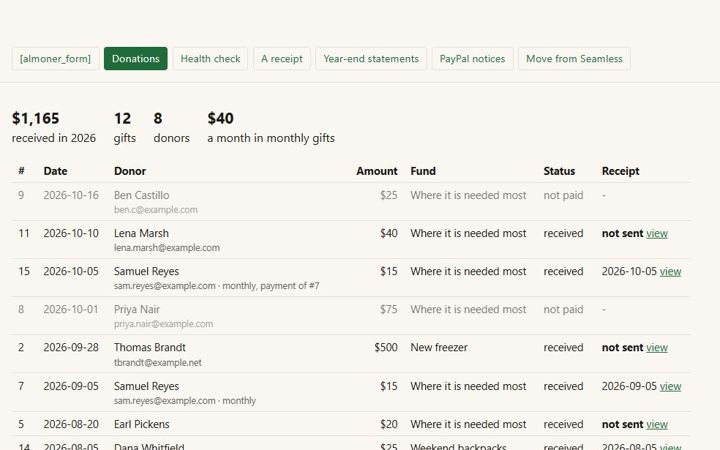View Lena Marsh's unsent receipt
This screenshot has width=720, height=450.
pos(657,233)
